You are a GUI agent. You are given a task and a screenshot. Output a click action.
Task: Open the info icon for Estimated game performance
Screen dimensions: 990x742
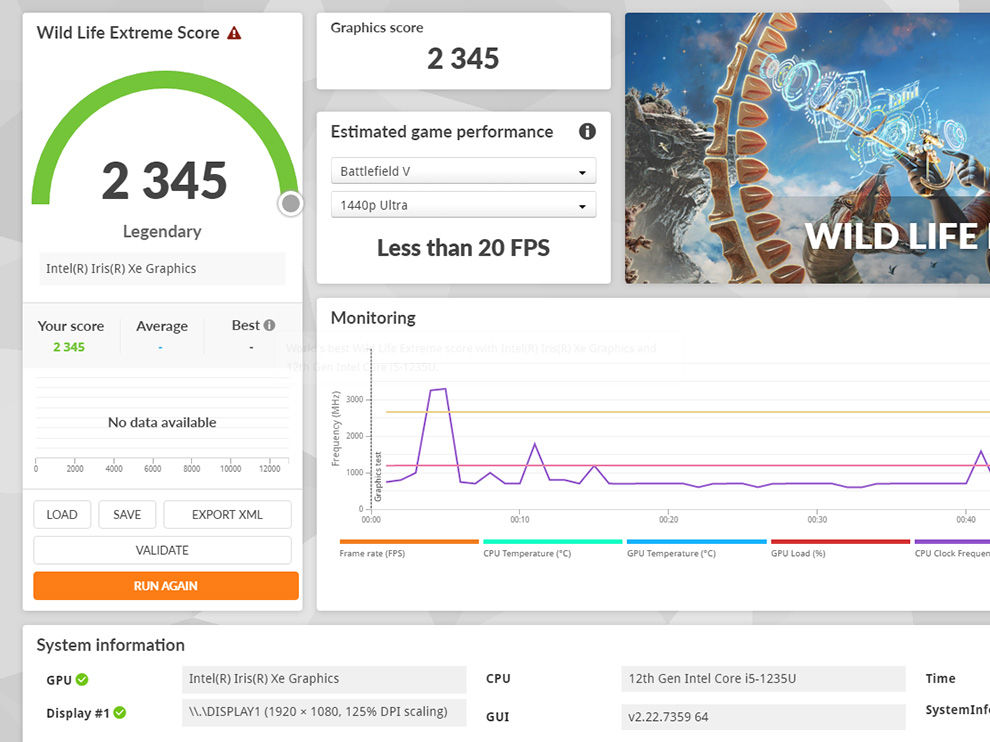point(587,131)
